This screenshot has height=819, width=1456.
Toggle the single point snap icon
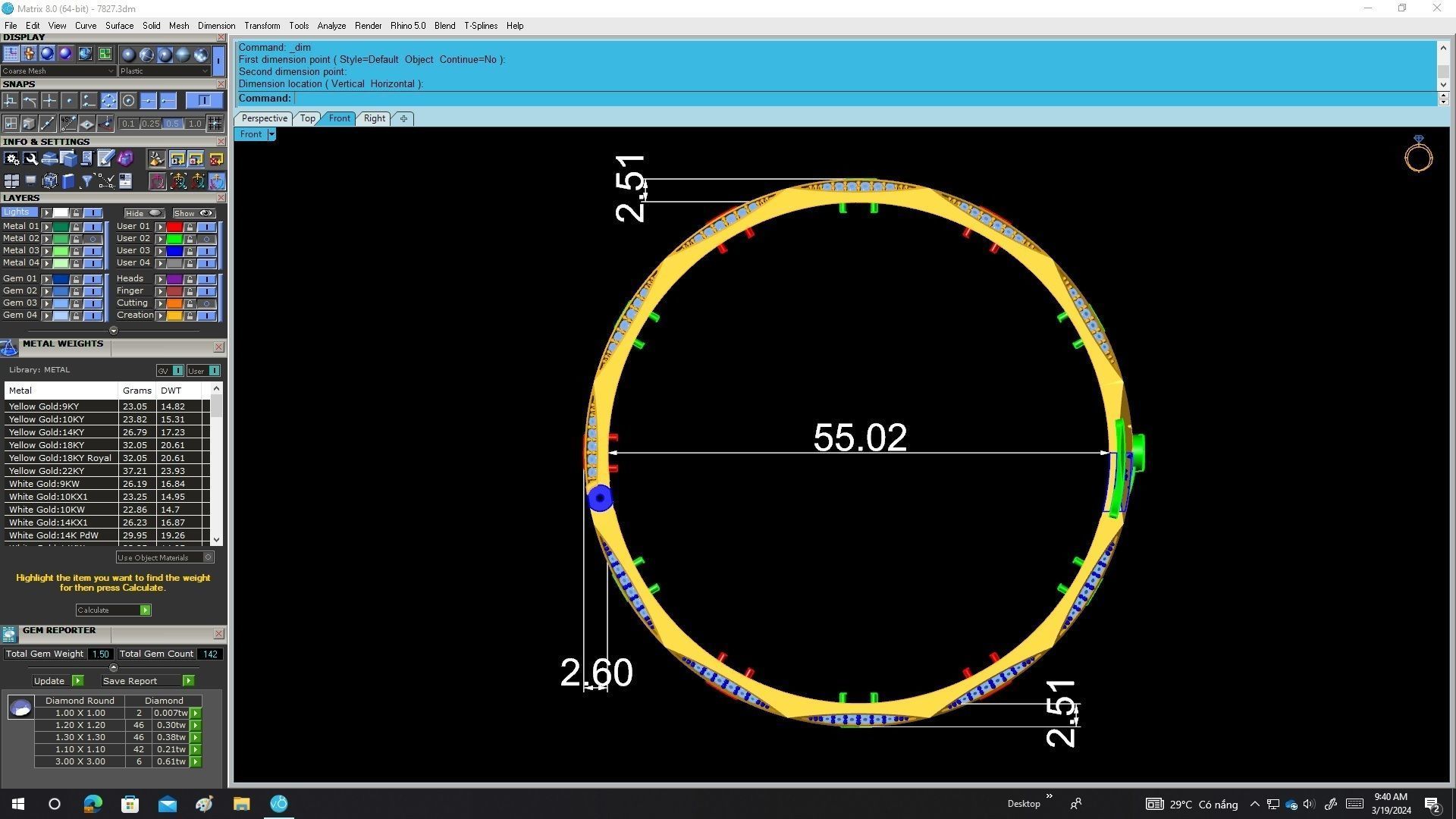(69, 101)
